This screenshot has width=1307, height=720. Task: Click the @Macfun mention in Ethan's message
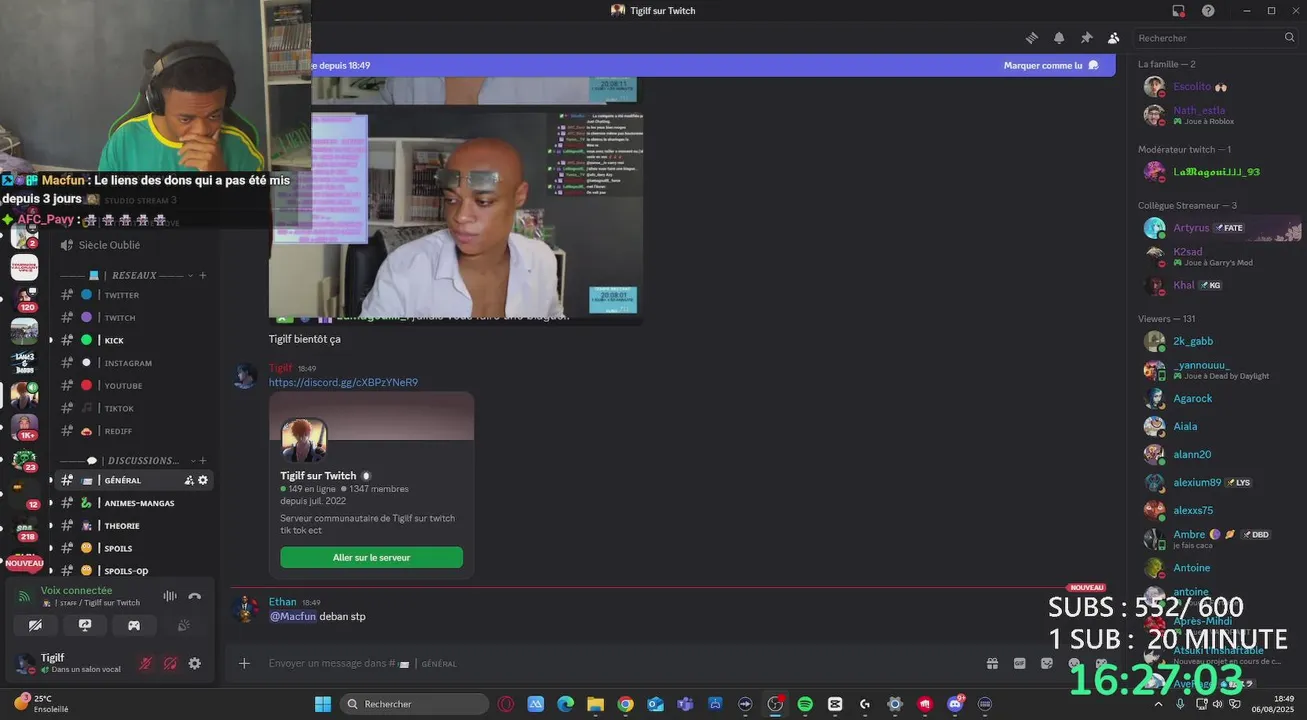pyautogui.click(x=292, y=616)
